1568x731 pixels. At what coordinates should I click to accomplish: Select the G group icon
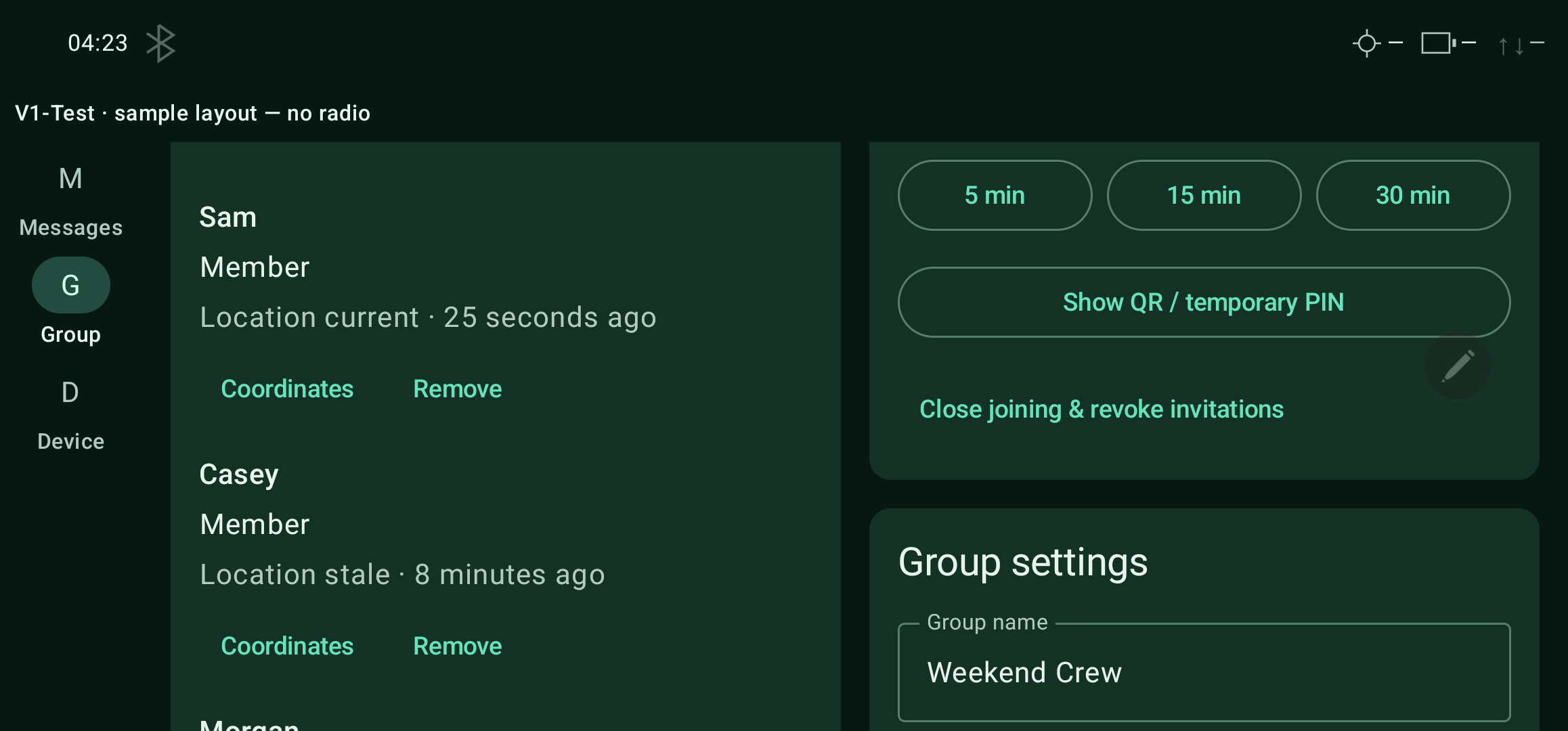70,285
